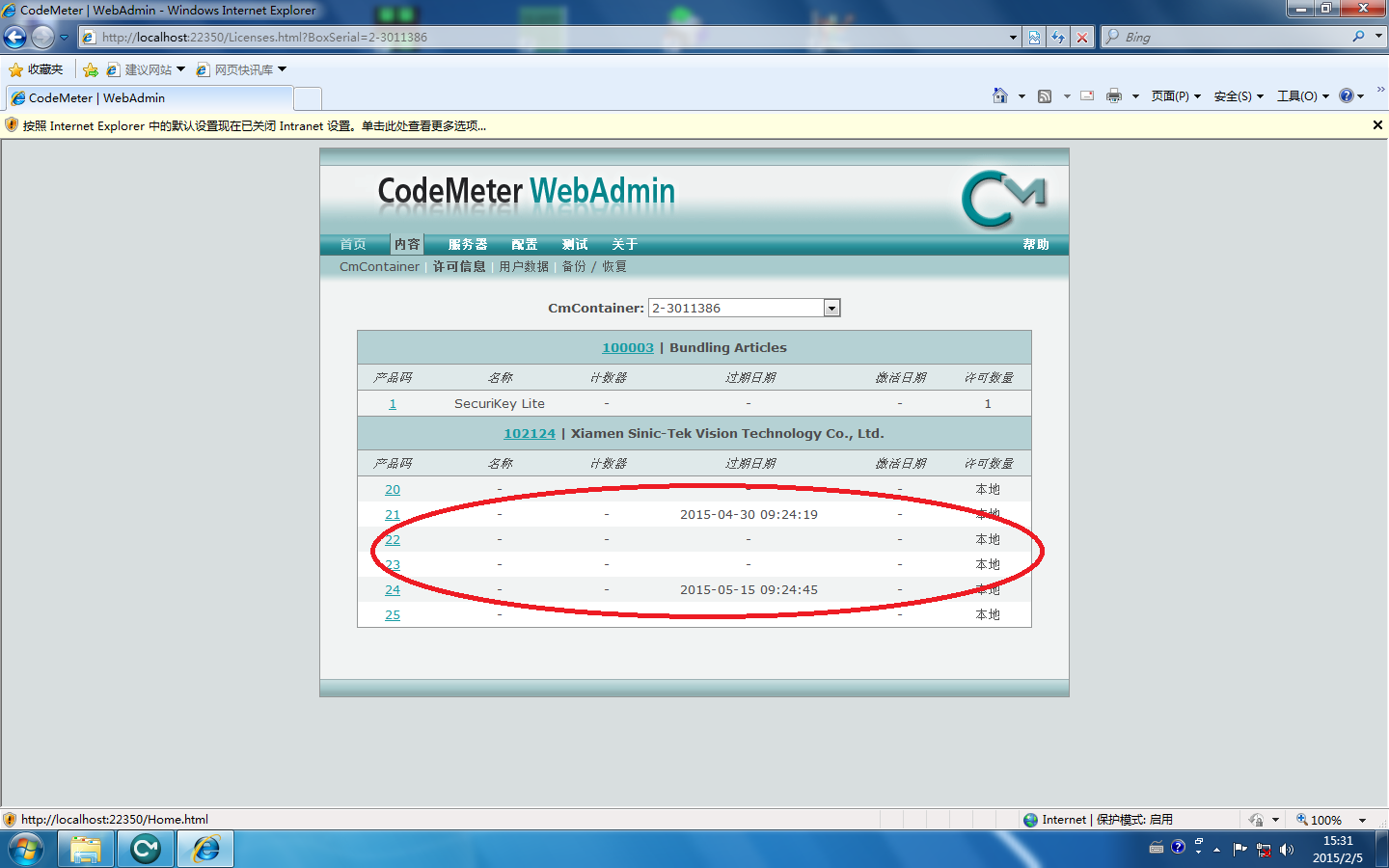Viewport: 1389px width, 868px height.
Task: Click the Stop loading X icon
Action: coord(1082,38)
